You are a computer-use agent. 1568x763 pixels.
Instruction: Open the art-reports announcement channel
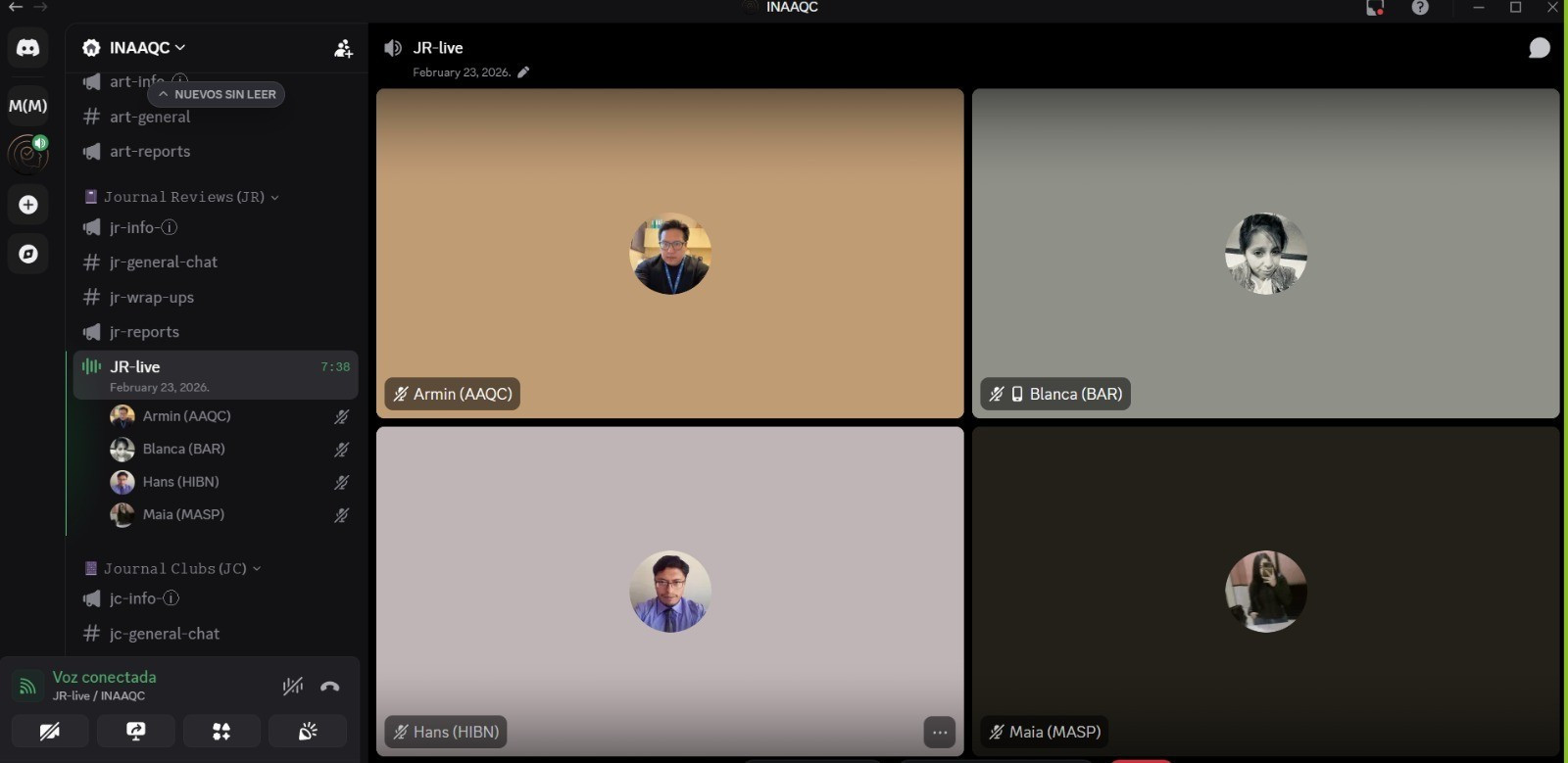[150, 152]
